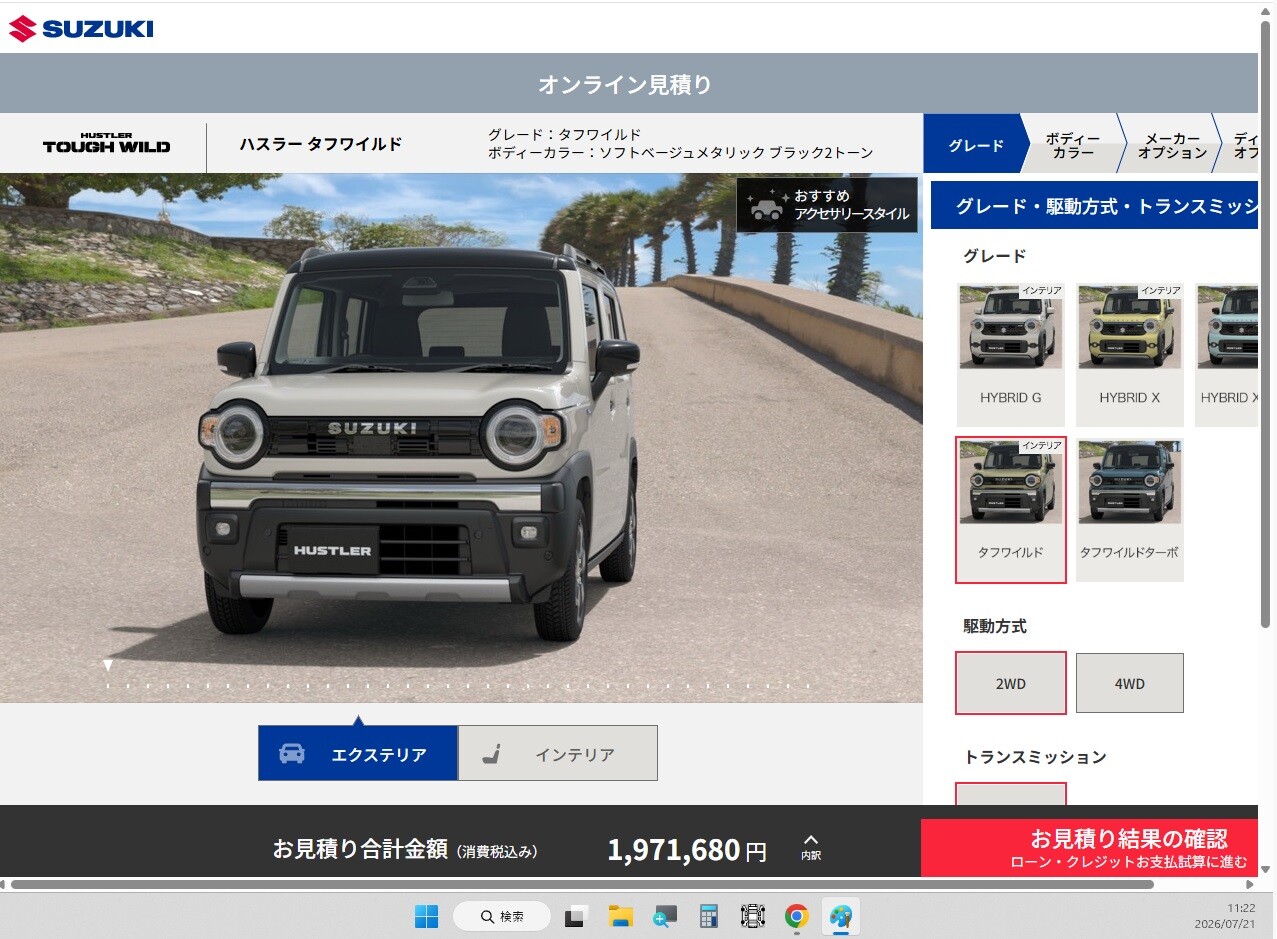Open the インテリア badge on HYBRID G
Image resolution: width=1277 pixels, height=939 pixels.
pyautogui.click(x=1041, y=290)
